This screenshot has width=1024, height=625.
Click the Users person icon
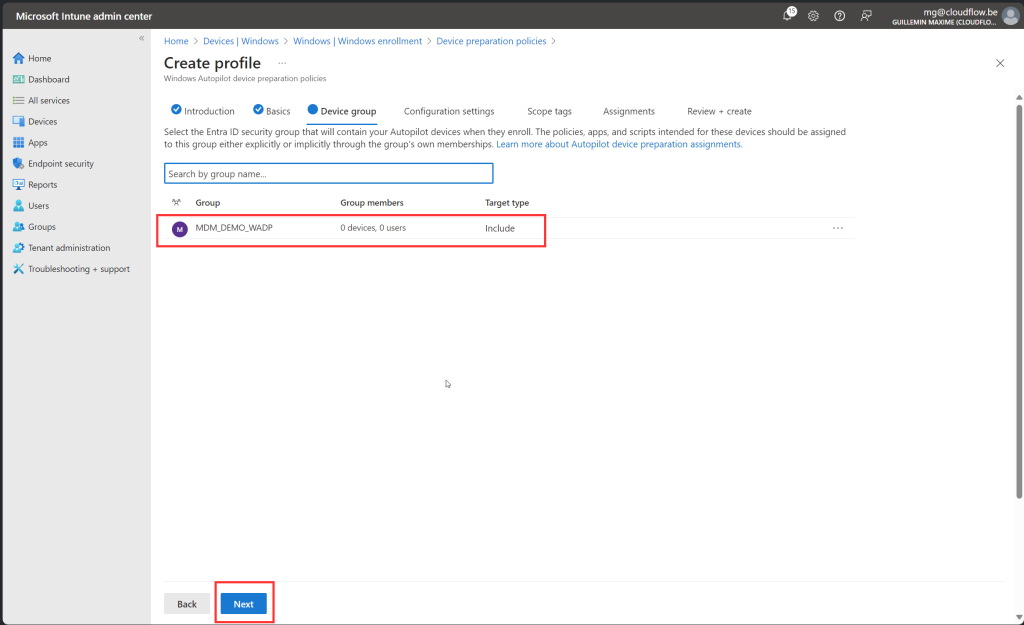[x=18, y=206]
